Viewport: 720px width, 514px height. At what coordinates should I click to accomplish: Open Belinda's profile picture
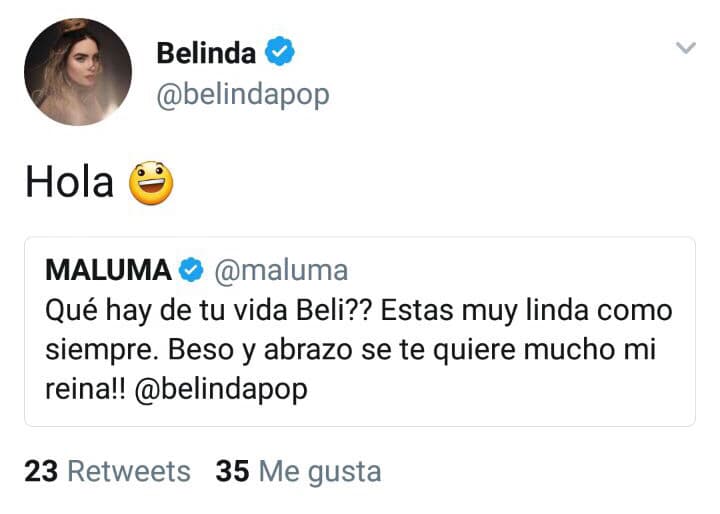77,72
